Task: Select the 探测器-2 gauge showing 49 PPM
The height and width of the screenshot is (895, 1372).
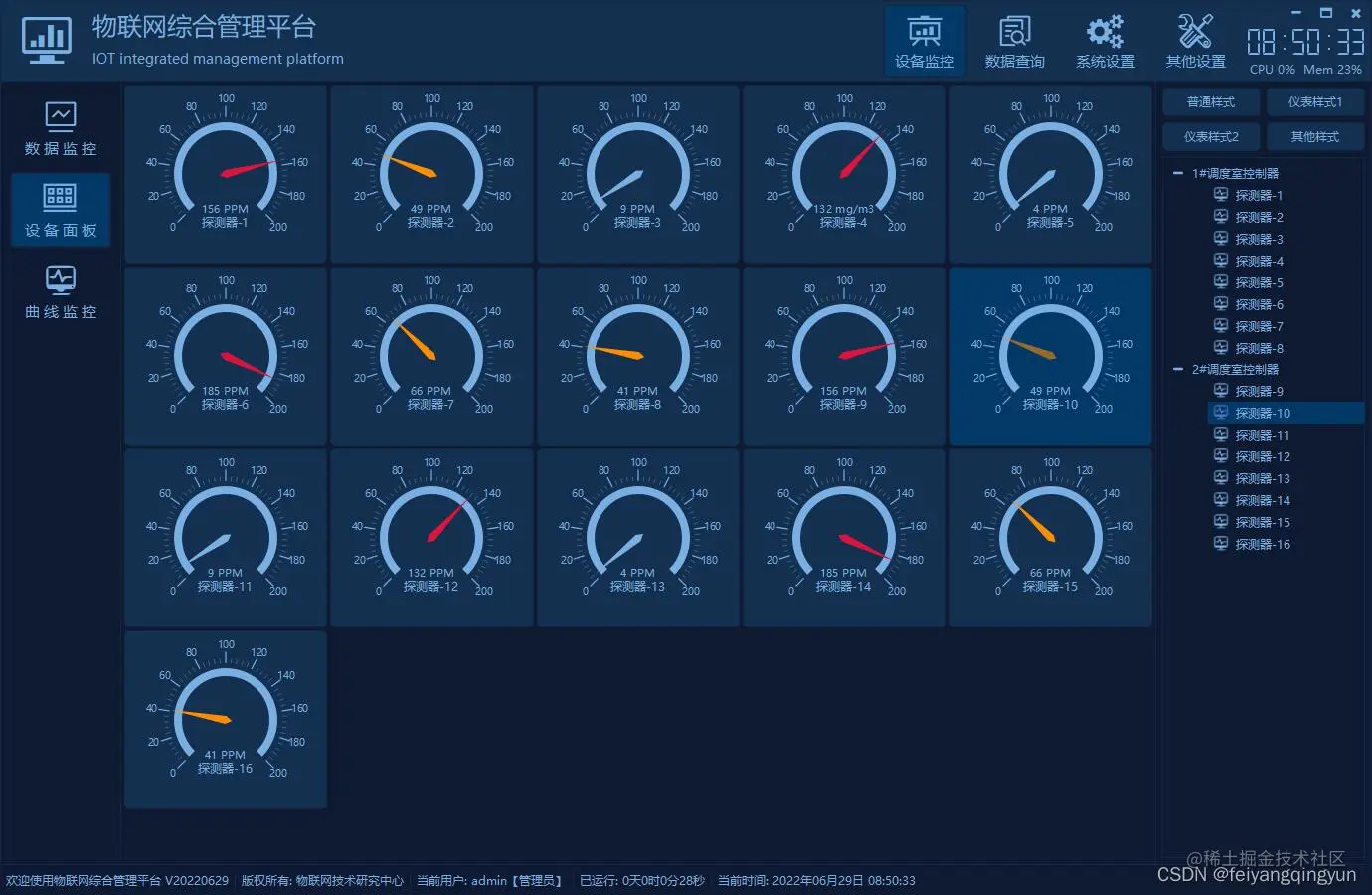Action: [x=431, y=174]
